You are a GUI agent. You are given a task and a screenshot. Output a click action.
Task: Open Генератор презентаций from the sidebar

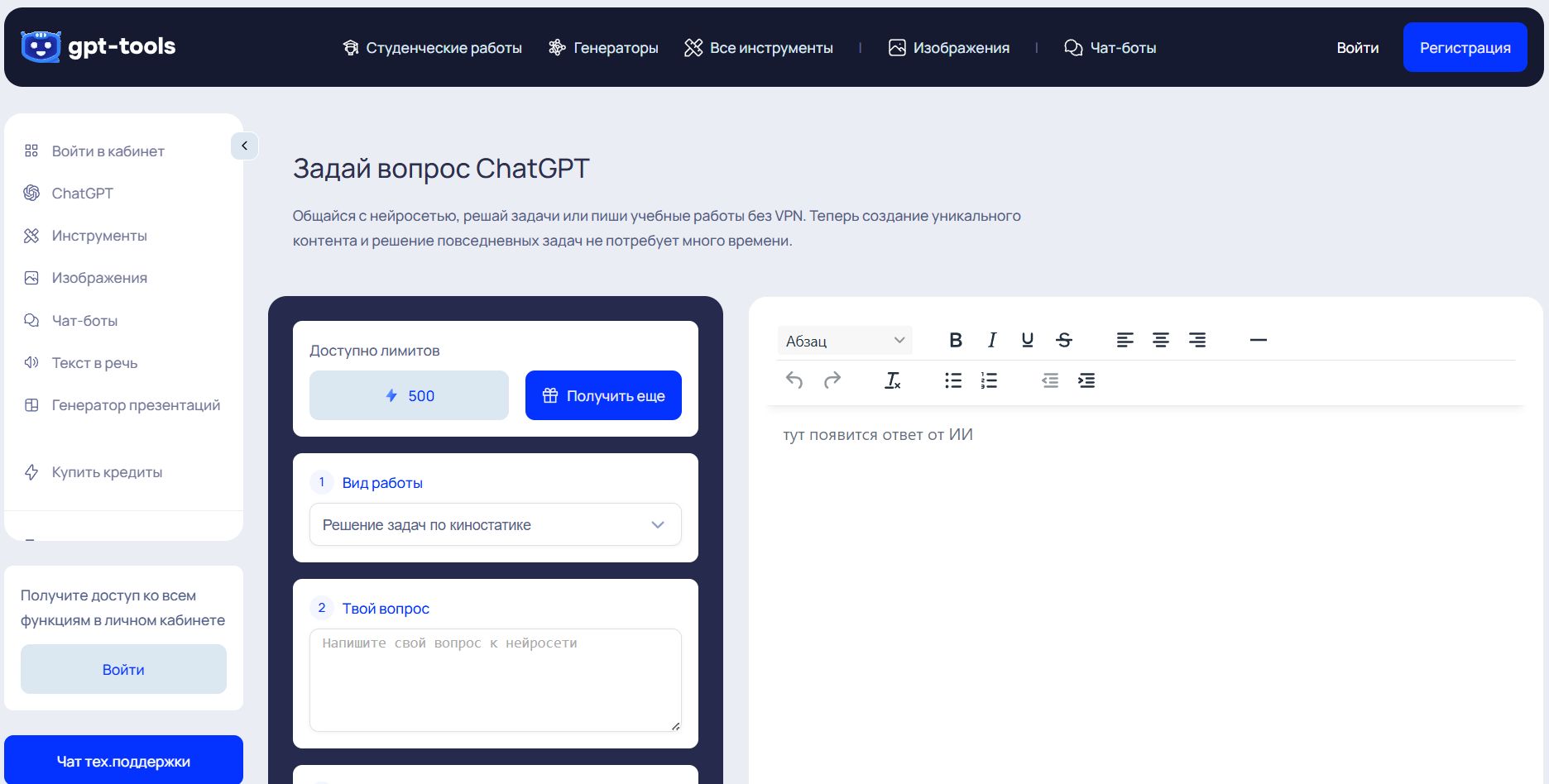(136, 405)
